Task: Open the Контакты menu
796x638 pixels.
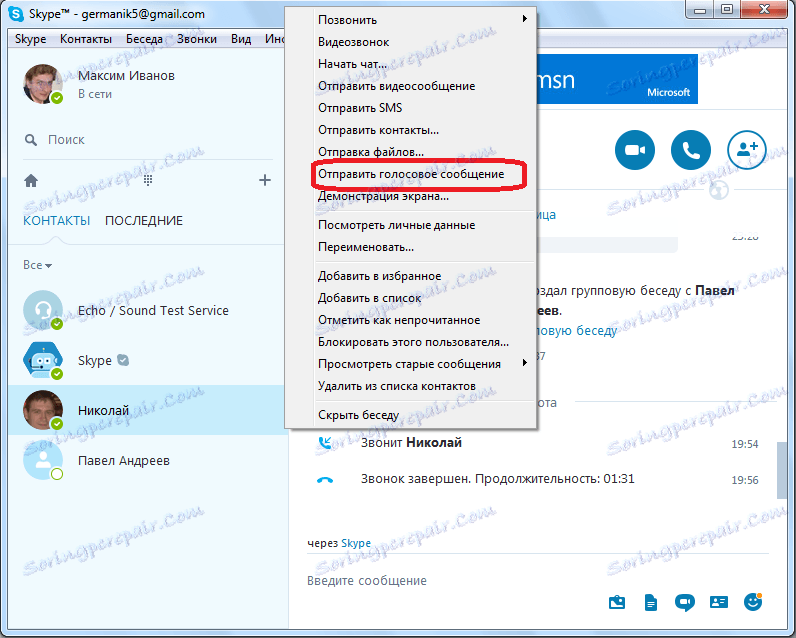Action: click(86, 39)
